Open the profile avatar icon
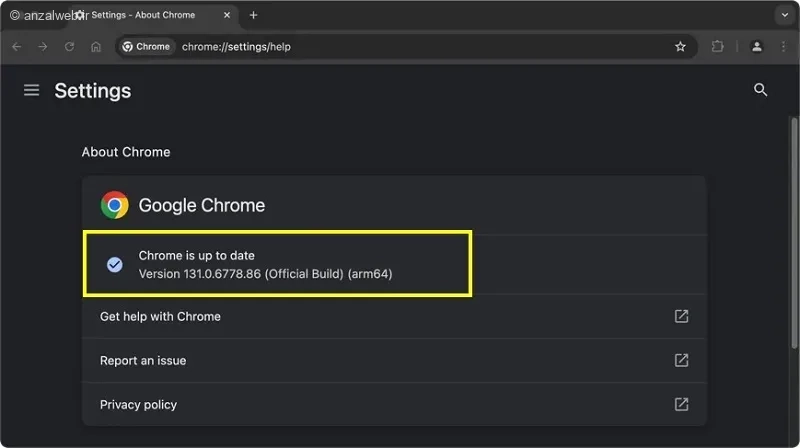 pyautogui.click(x=757, y=46)
